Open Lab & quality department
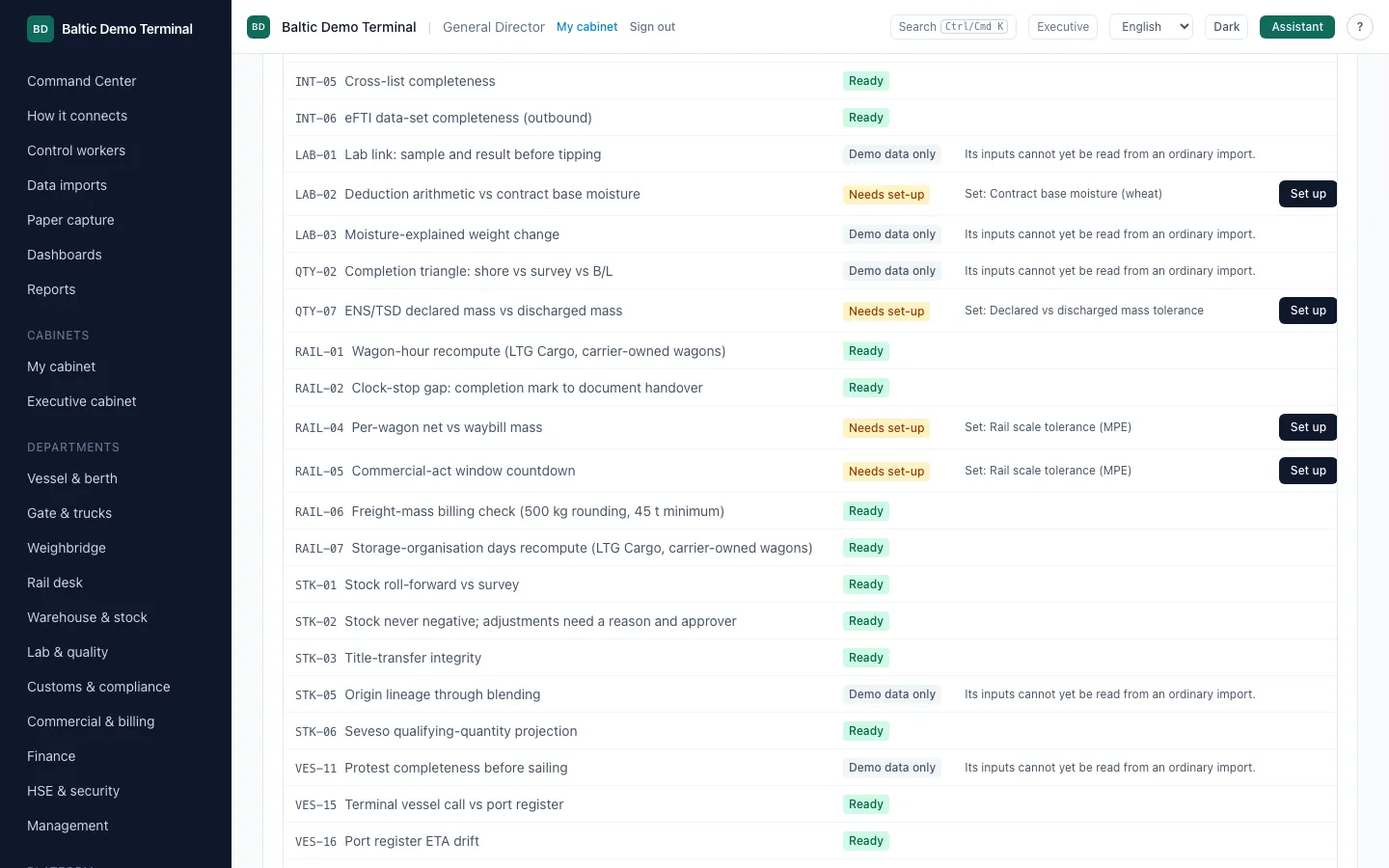This screenshot has width=1389, height=868. (68, 652)
